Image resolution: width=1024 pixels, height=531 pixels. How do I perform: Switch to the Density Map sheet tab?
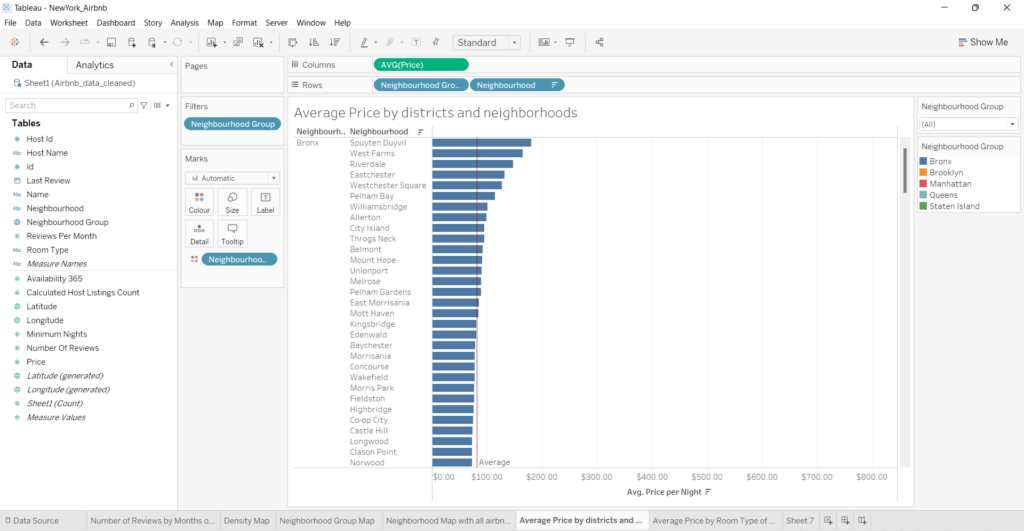click(246, 520)
